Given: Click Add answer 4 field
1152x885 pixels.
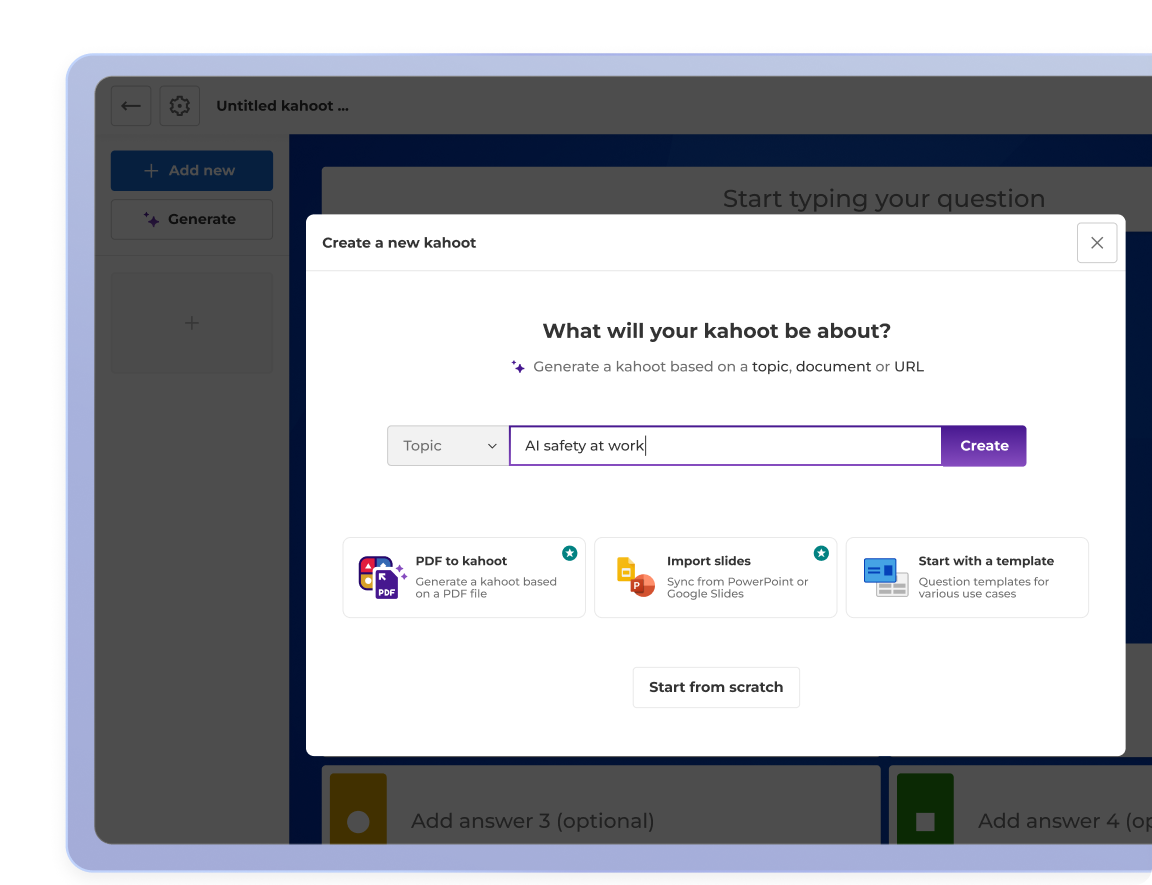Looking at the screenshot, I should tap(1020, 806).
